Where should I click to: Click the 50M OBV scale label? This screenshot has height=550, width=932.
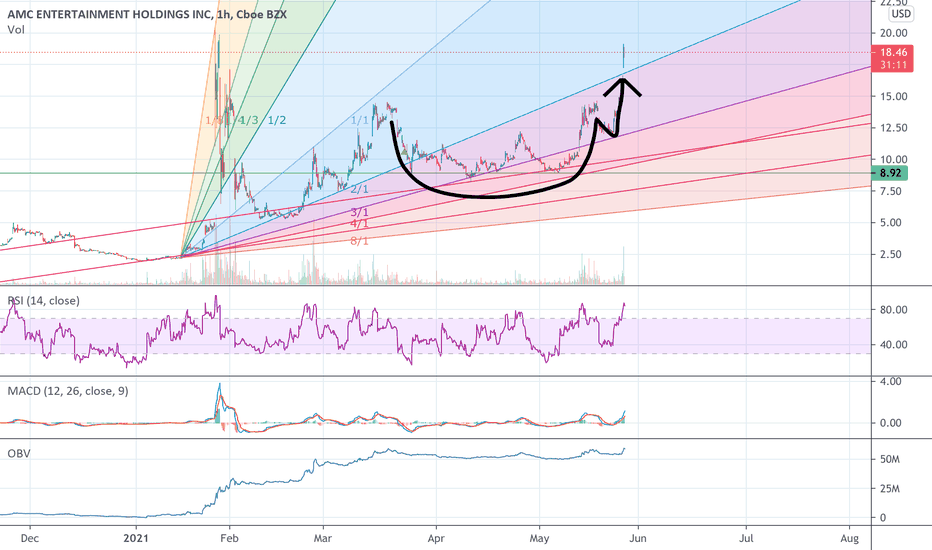[x=890, y=460]
